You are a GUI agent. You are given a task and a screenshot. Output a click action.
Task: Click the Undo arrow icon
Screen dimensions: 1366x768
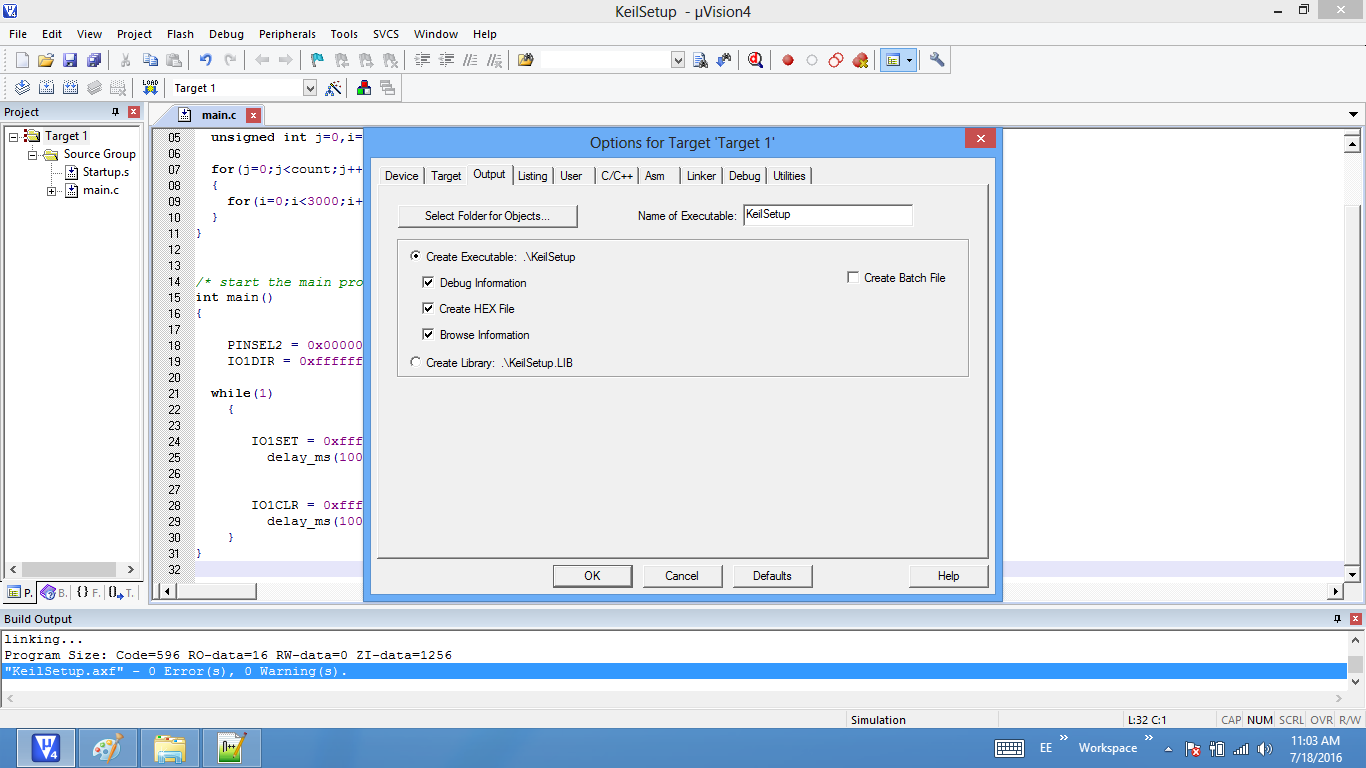tap(205, 60)
